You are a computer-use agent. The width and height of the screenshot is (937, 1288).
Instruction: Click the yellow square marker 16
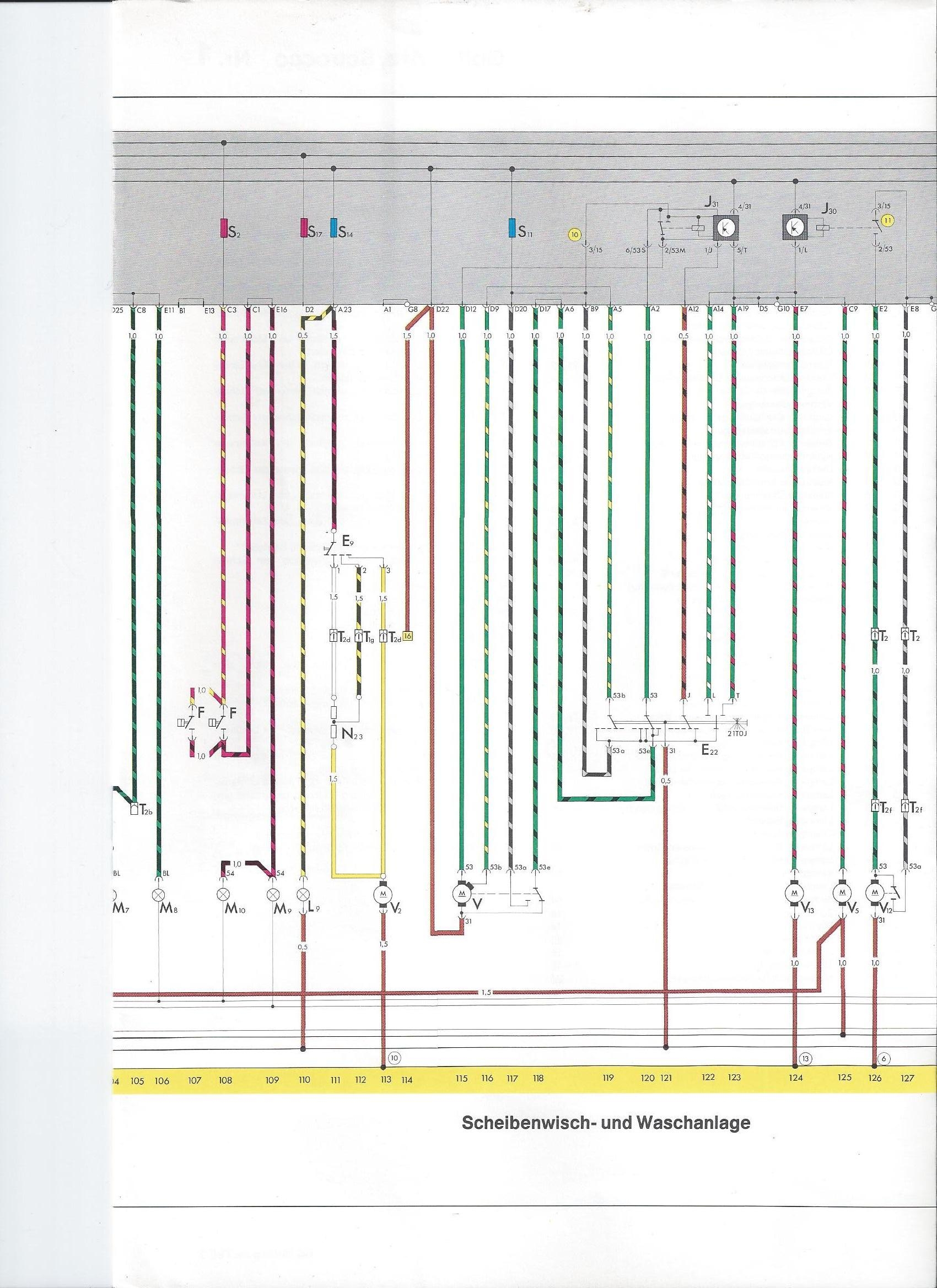(408, 636)
